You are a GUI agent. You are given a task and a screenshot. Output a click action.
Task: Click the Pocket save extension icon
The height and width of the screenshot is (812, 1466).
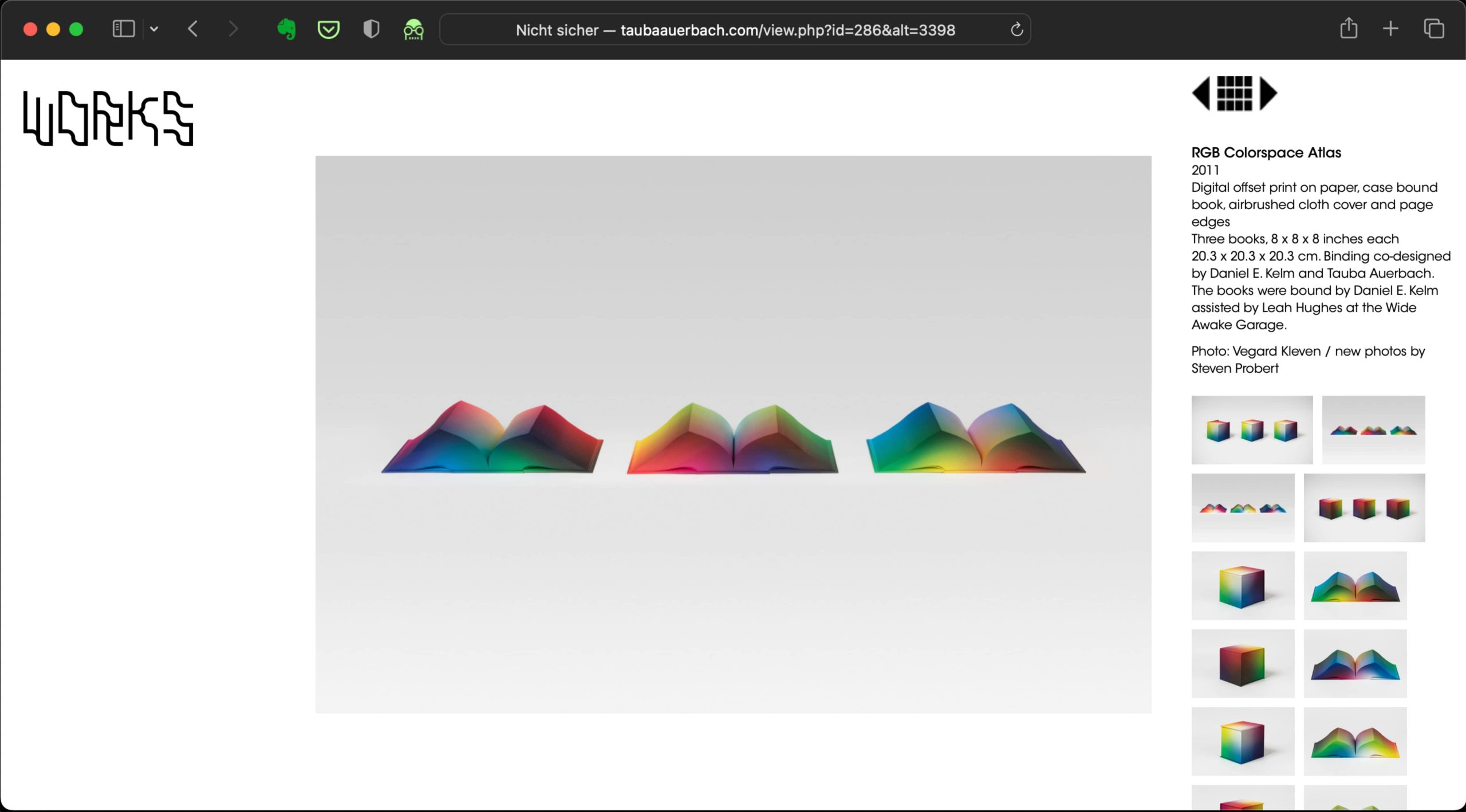pyautogui.click(x=328, y=29)
